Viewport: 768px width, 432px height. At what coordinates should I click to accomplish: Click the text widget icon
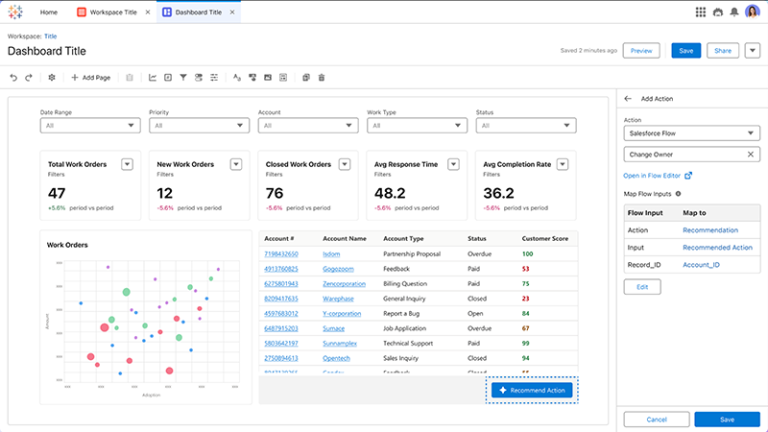point(237,77)
